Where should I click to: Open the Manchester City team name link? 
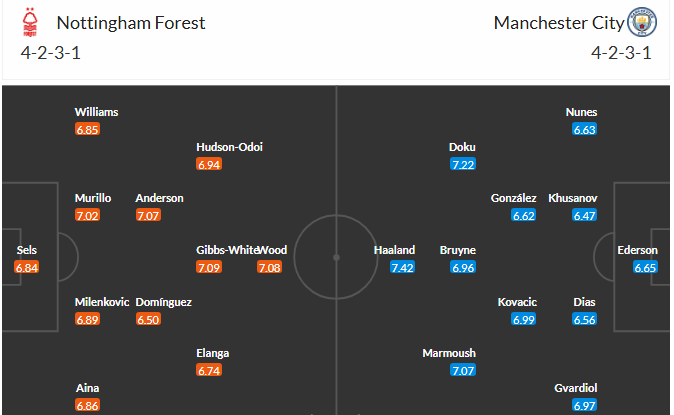point(558,23)
